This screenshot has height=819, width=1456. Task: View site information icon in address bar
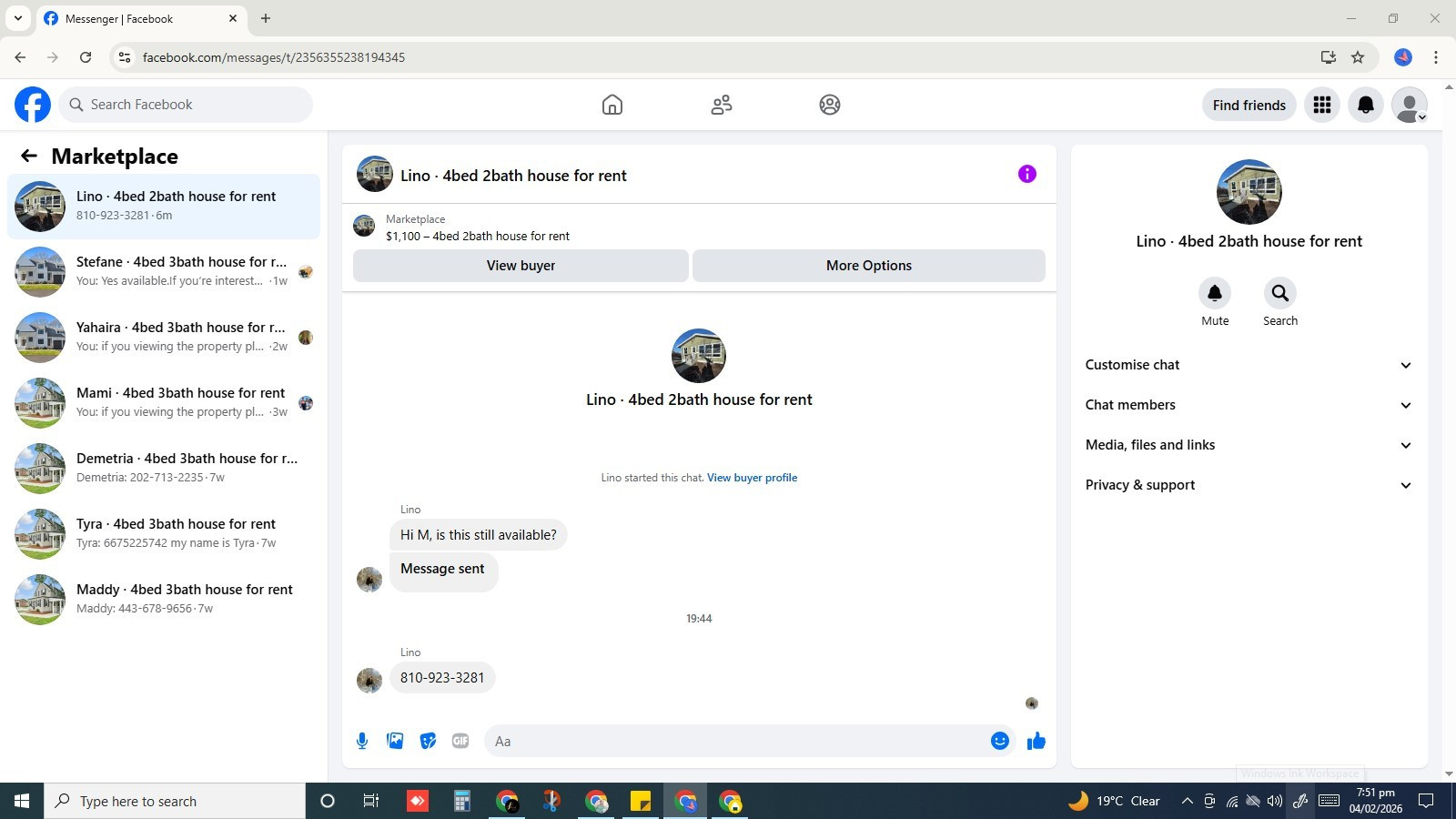click(x=125, y=57)
